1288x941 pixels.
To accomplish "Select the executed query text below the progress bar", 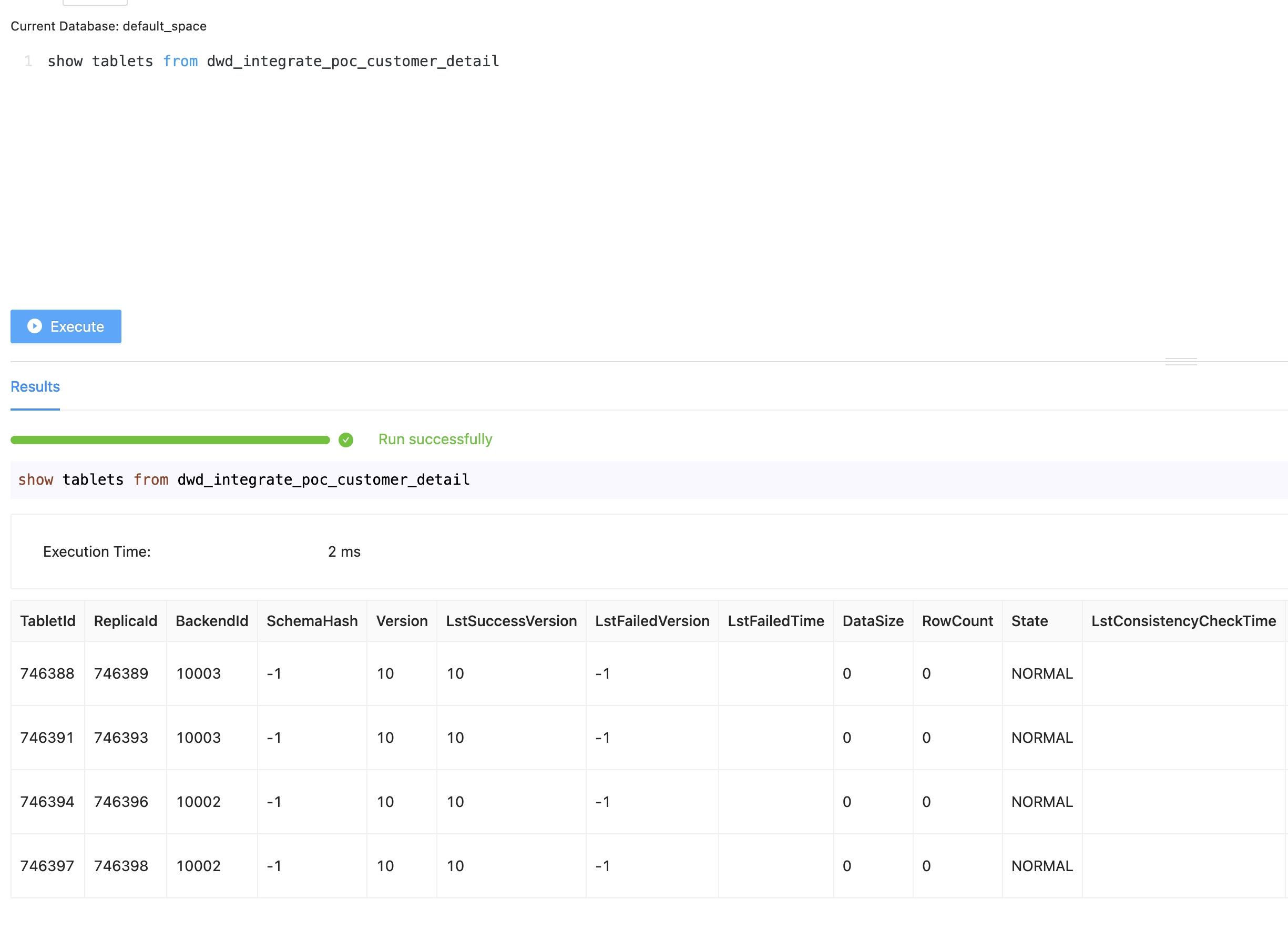I will [x=243, y=479].
